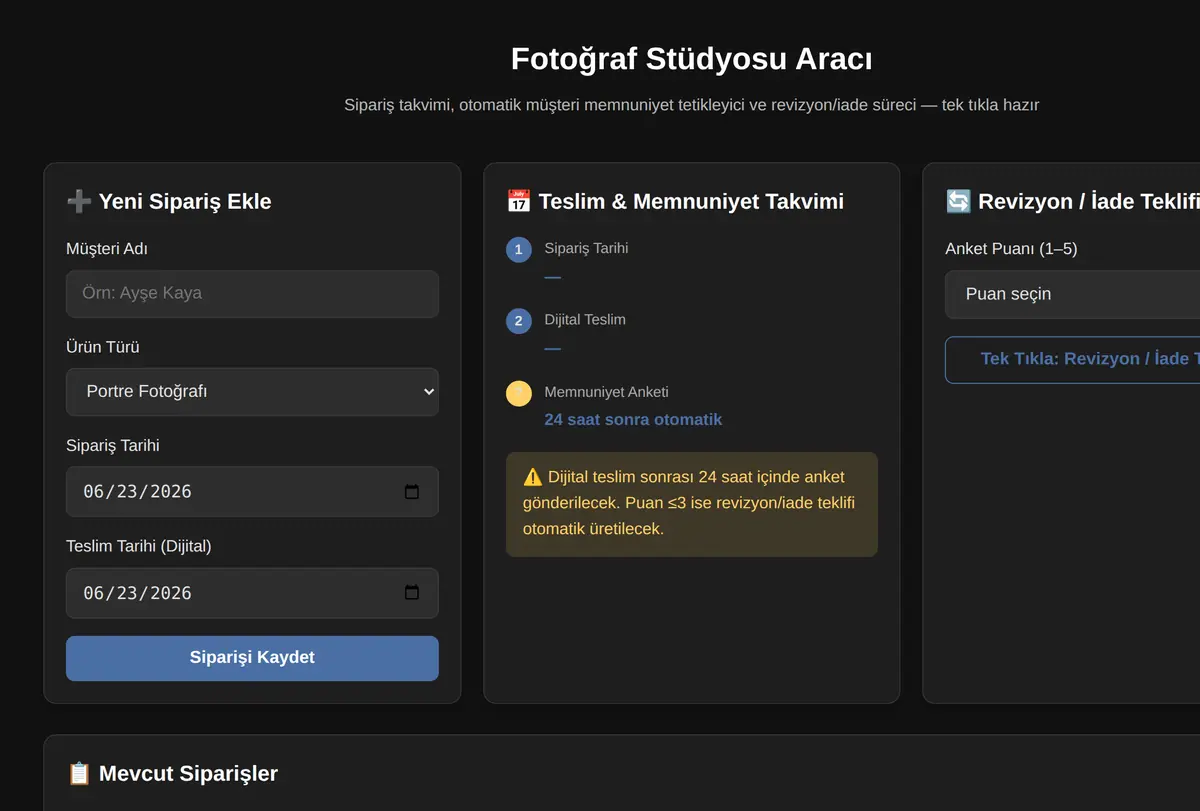The height and width of the screenshot is (811, 1200).
Task: Click the clipboard icon next to Mevcut Siparişler
Action: pyautogui.click(x=79, y=773)
